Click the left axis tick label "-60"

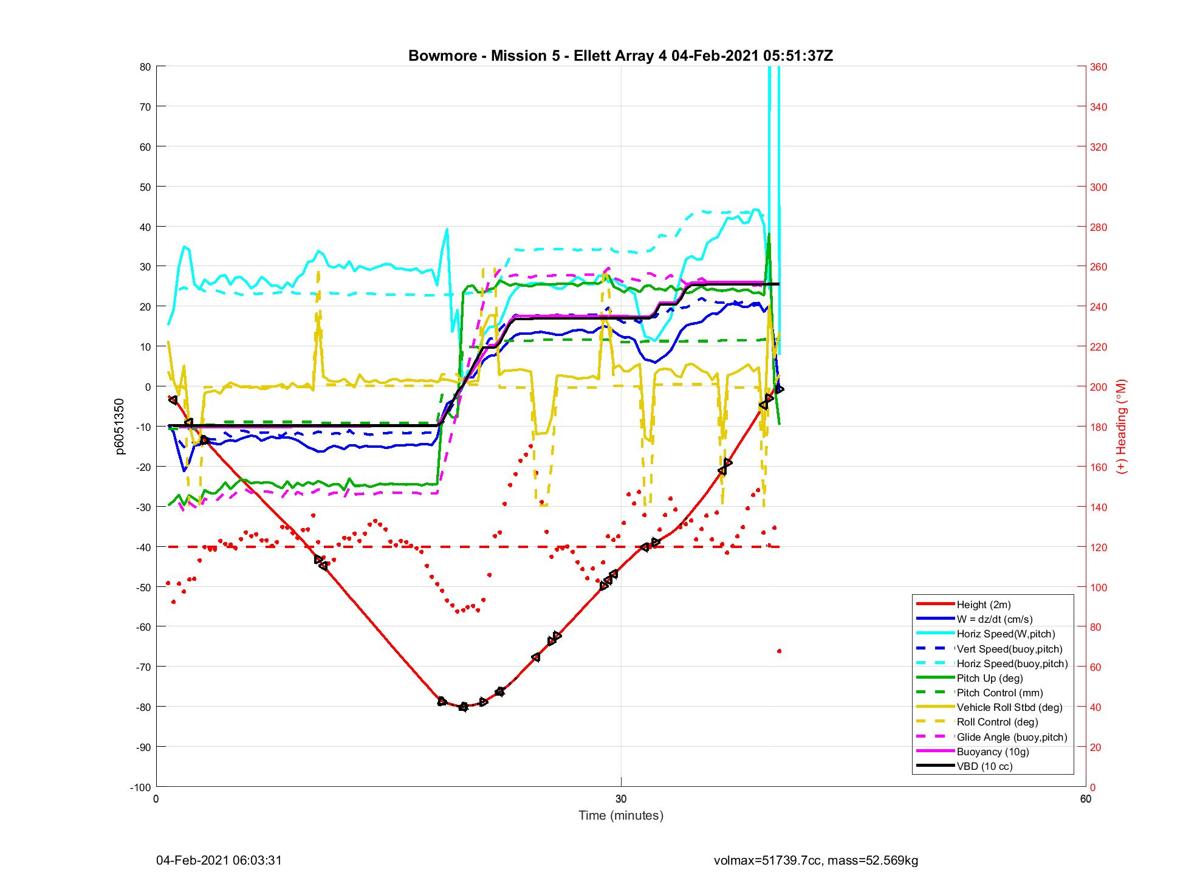pos(142,627)
